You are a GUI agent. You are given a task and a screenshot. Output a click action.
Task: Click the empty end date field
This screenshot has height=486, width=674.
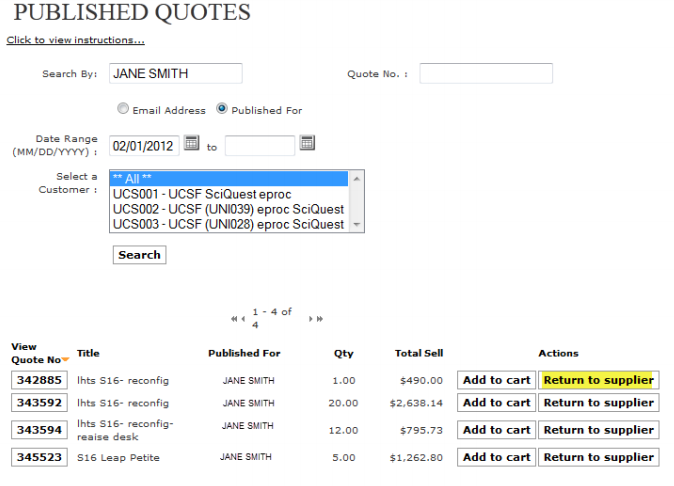[x=260, y=146]
